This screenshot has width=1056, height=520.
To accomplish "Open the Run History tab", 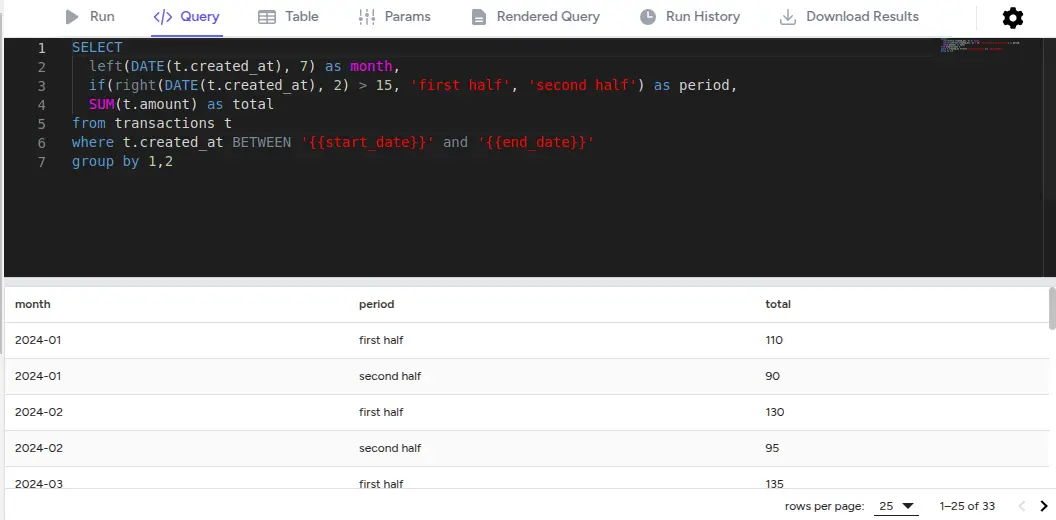I will coord(690,18).
